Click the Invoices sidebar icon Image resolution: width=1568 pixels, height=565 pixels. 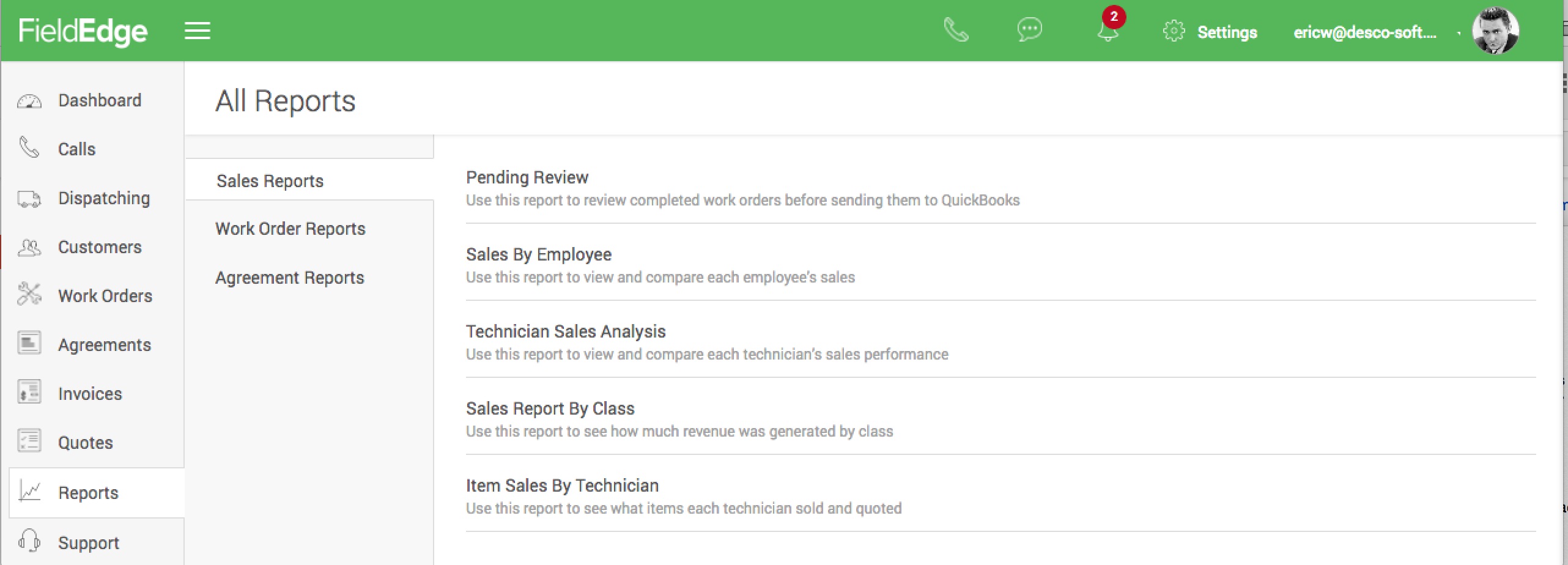[x=29, y=393]
